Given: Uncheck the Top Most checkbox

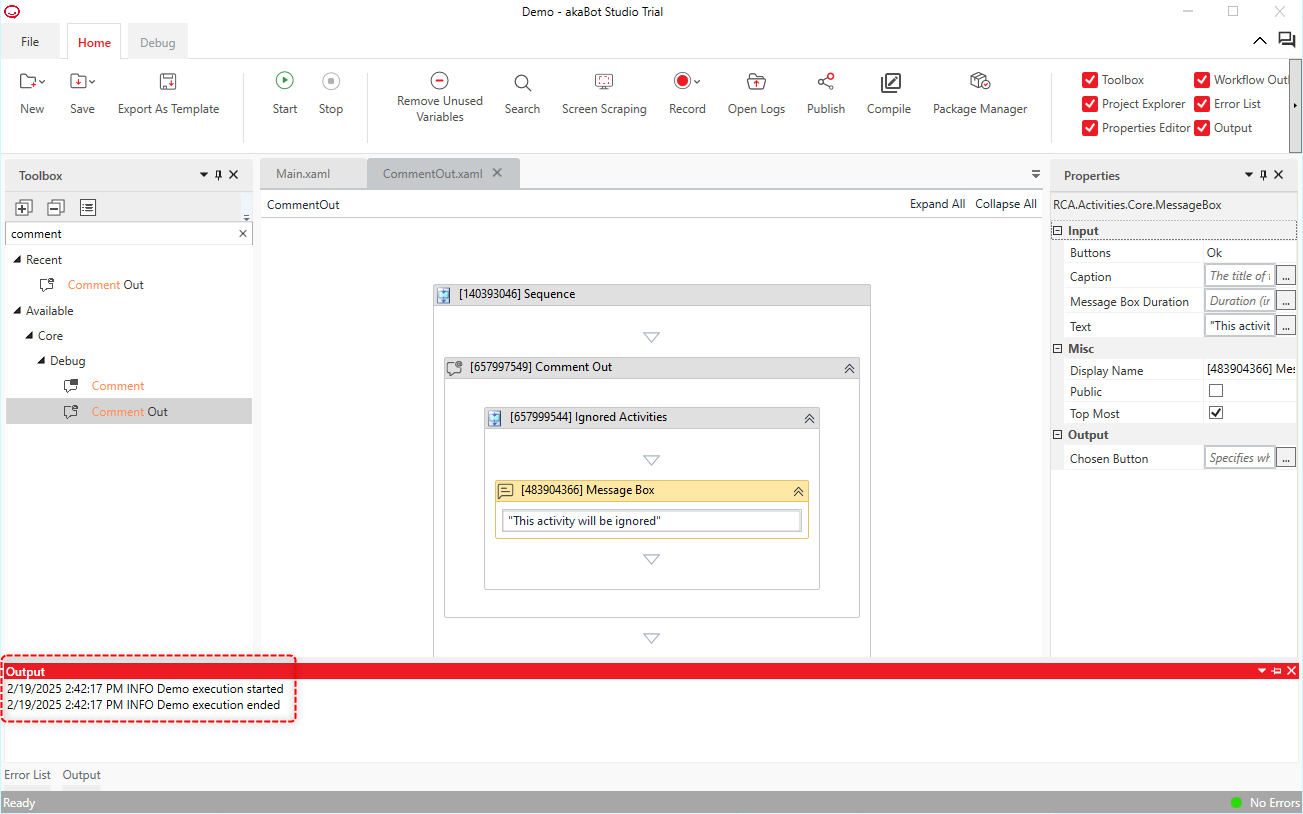Looking at the screenshot, I should click(x=1216, y=413).
